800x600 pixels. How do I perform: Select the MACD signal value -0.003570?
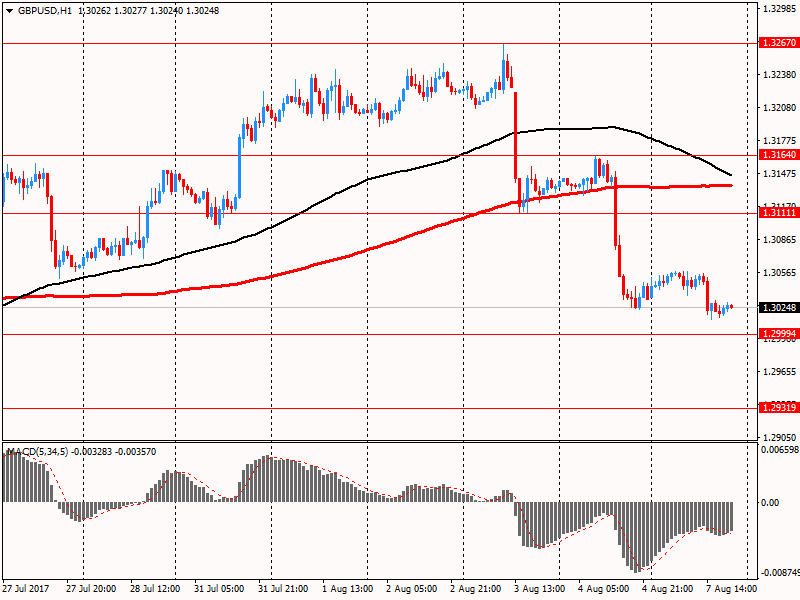(136, 452)
